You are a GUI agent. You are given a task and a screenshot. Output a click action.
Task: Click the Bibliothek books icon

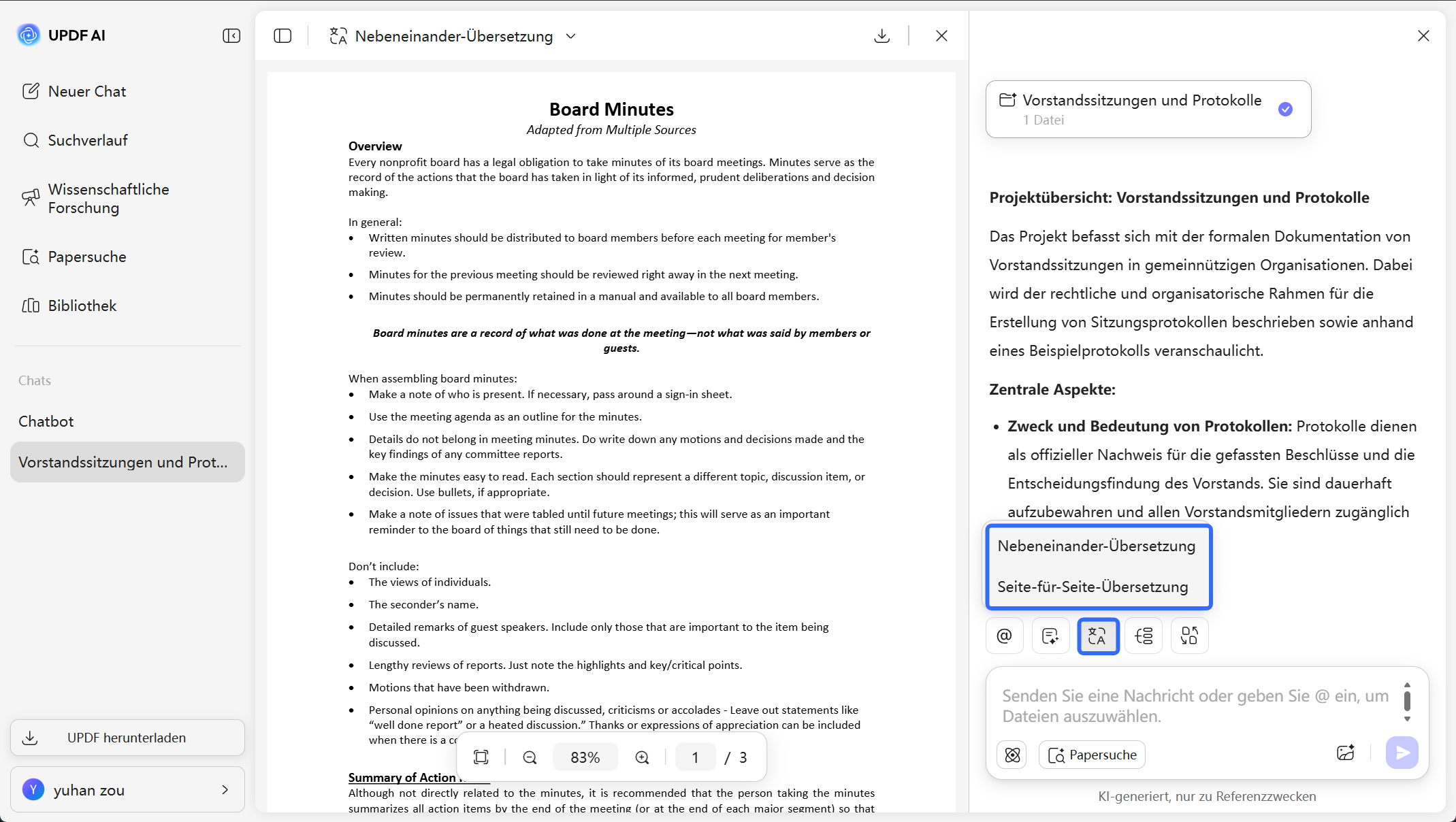point(31,306)
